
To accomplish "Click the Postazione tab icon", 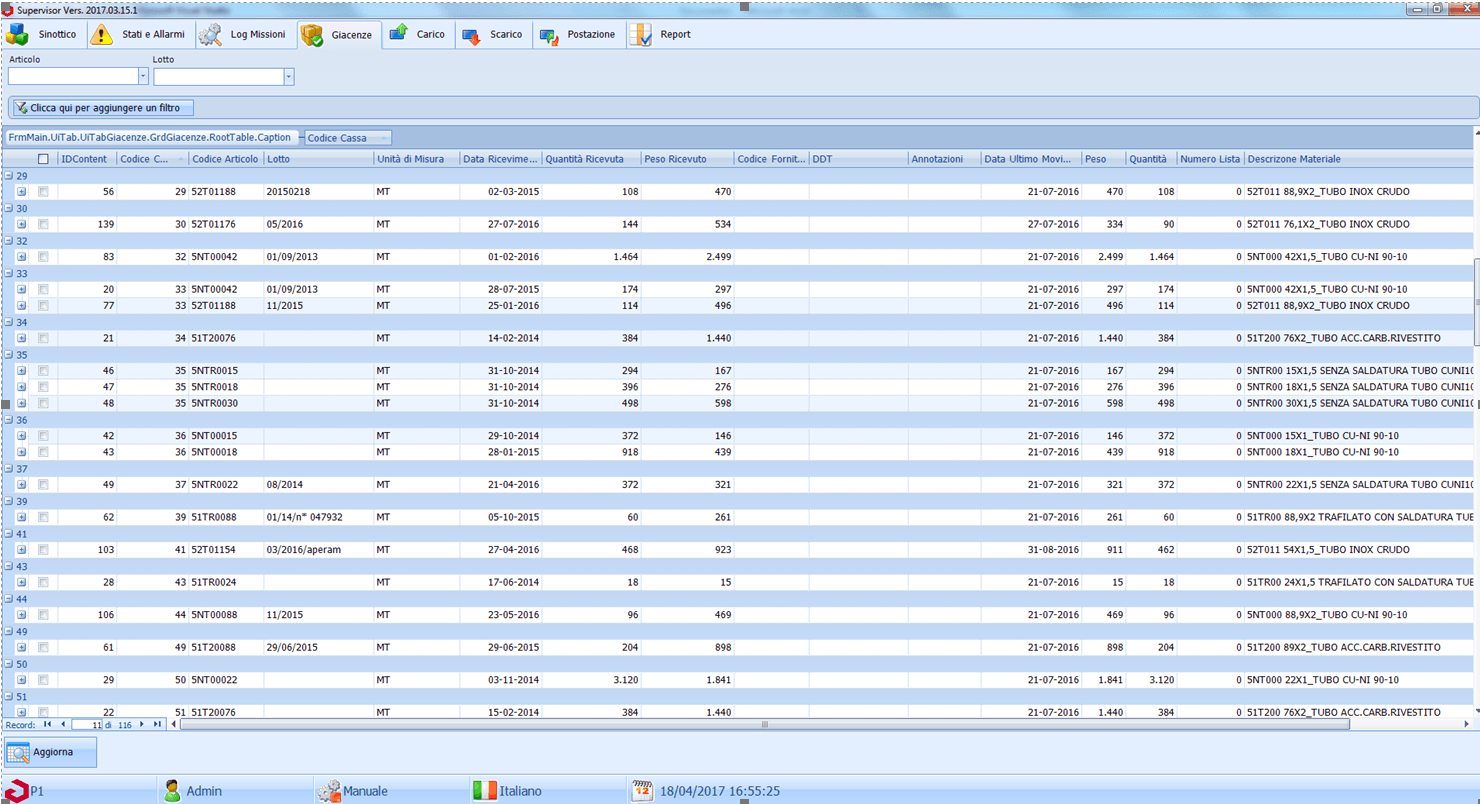I will click(549, 35).
